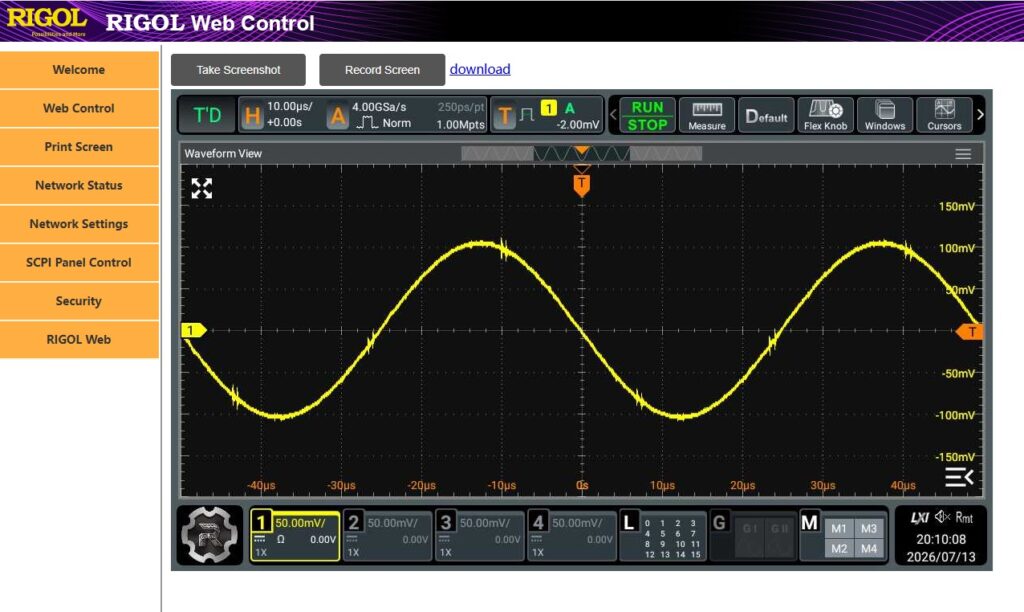Image resolution: width=1024 pixels, height=612 pixels.
Task: Click the fullscreen expand arrows icon
Action: [202, 188]
